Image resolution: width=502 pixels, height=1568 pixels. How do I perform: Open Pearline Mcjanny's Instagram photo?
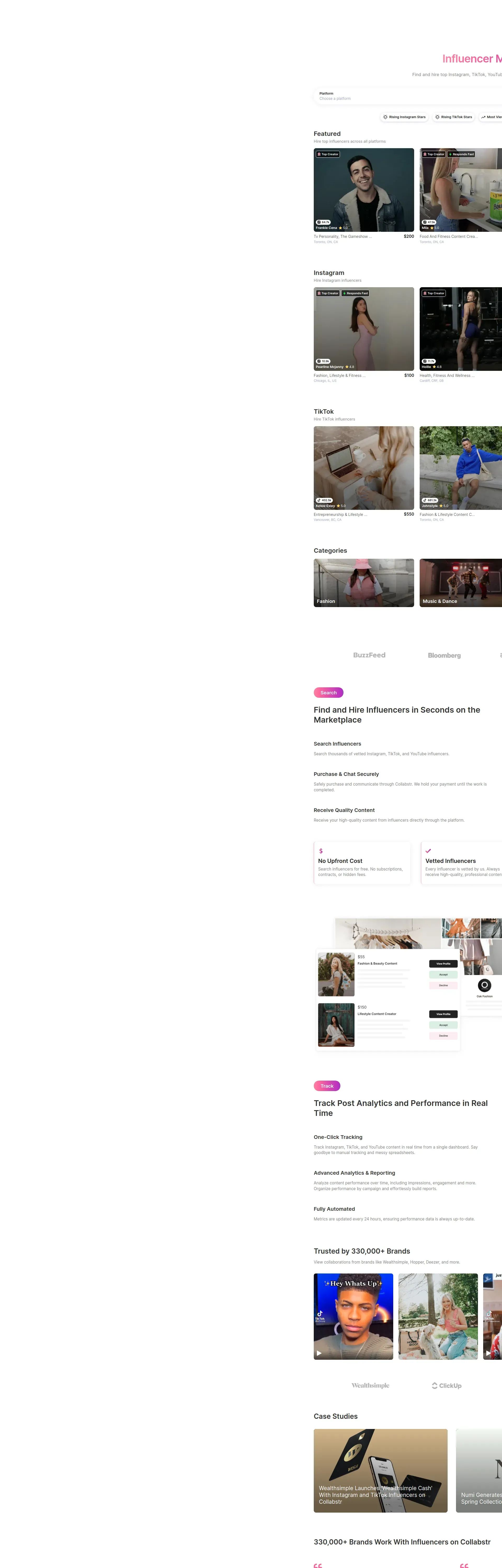[364, 329]
